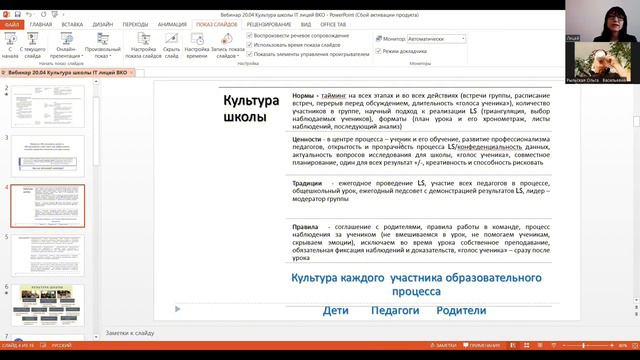Open the Монитор combo box
Viewport: 640px width, 360px height.
coord(436,39)
